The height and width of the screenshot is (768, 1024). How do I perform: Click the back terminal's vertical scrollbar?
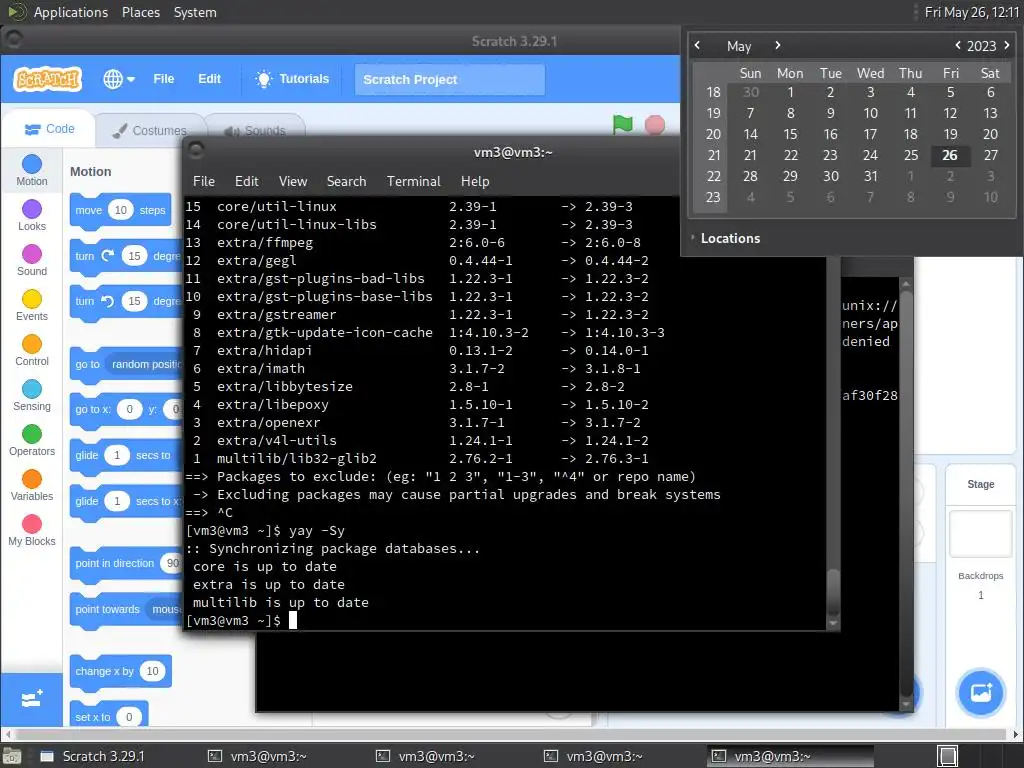point(905,494)
